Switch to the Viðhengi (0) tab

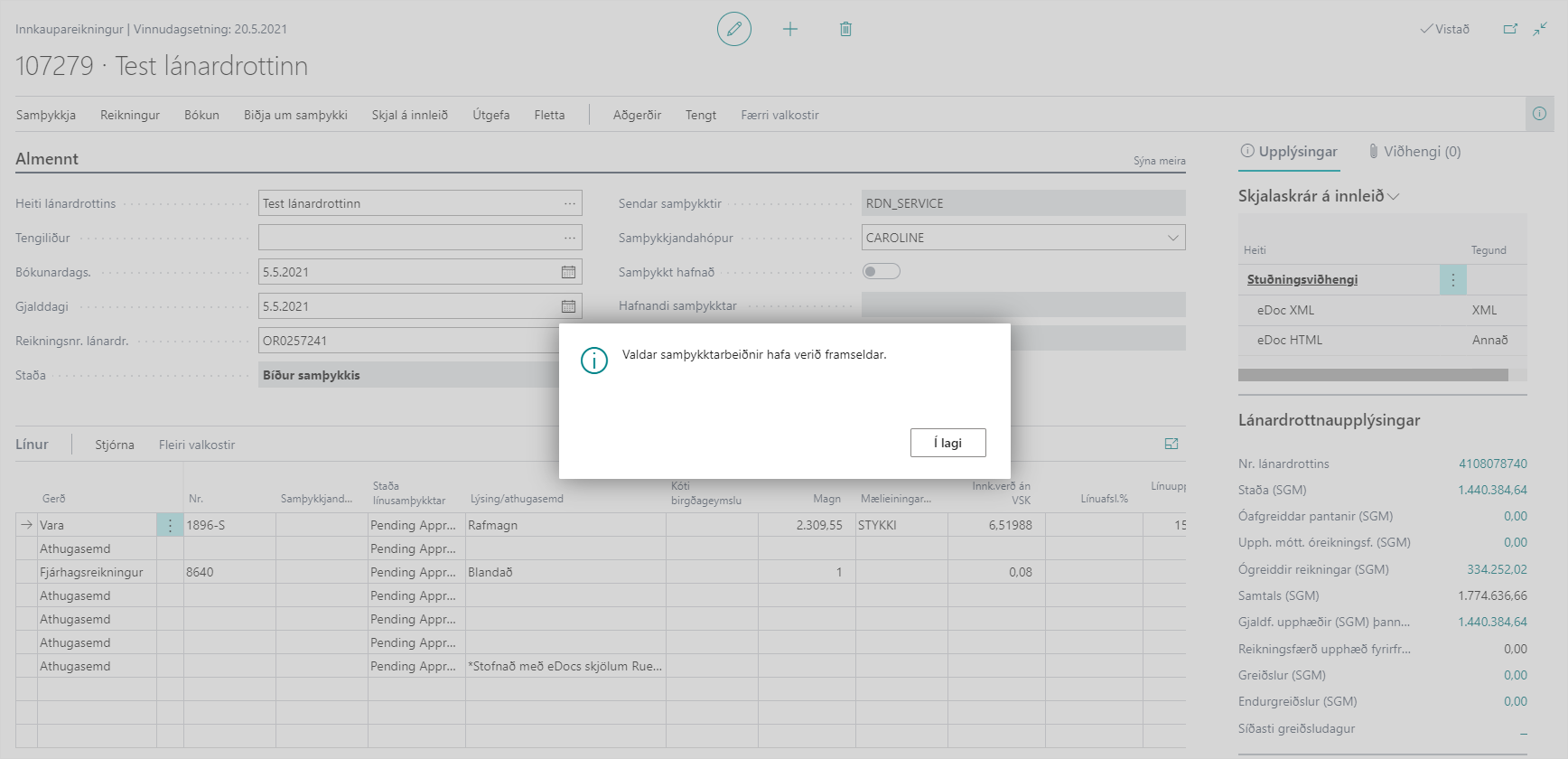[1414, 152]
